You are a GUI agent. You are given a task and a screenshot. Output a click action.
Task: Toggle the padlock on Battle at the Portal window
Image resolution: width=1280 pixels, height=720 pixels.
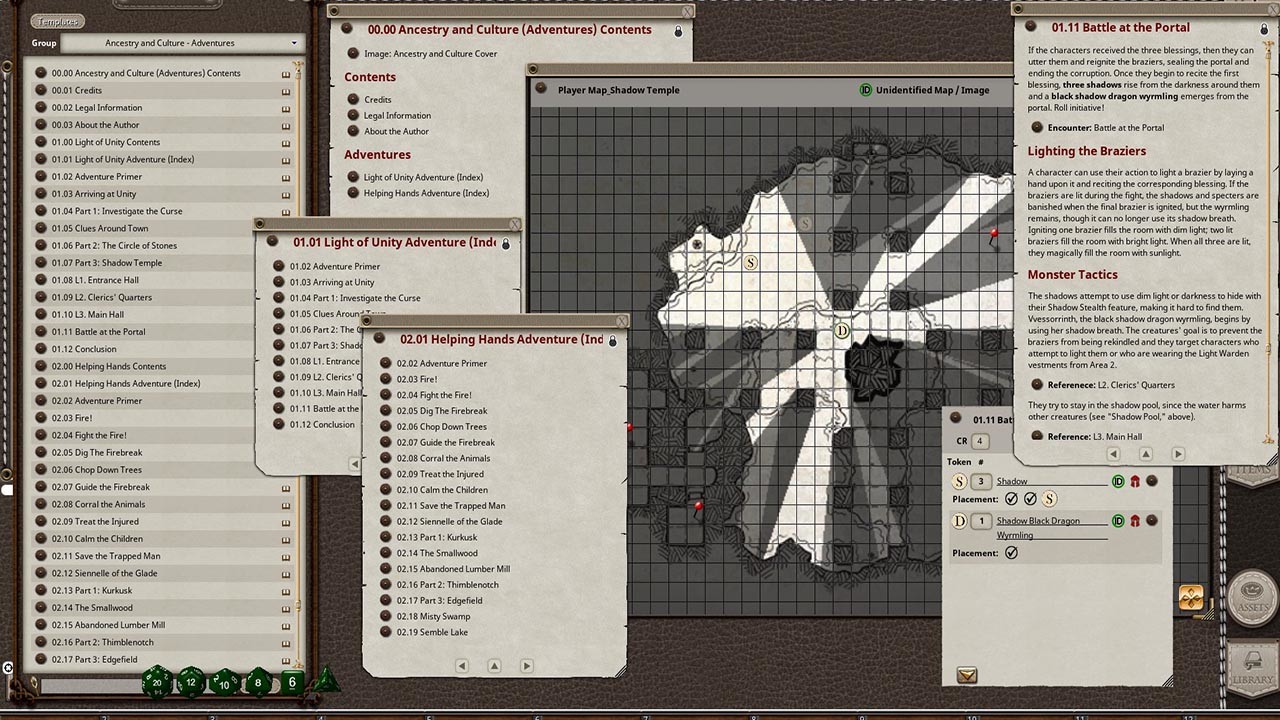coord(1262,27)
